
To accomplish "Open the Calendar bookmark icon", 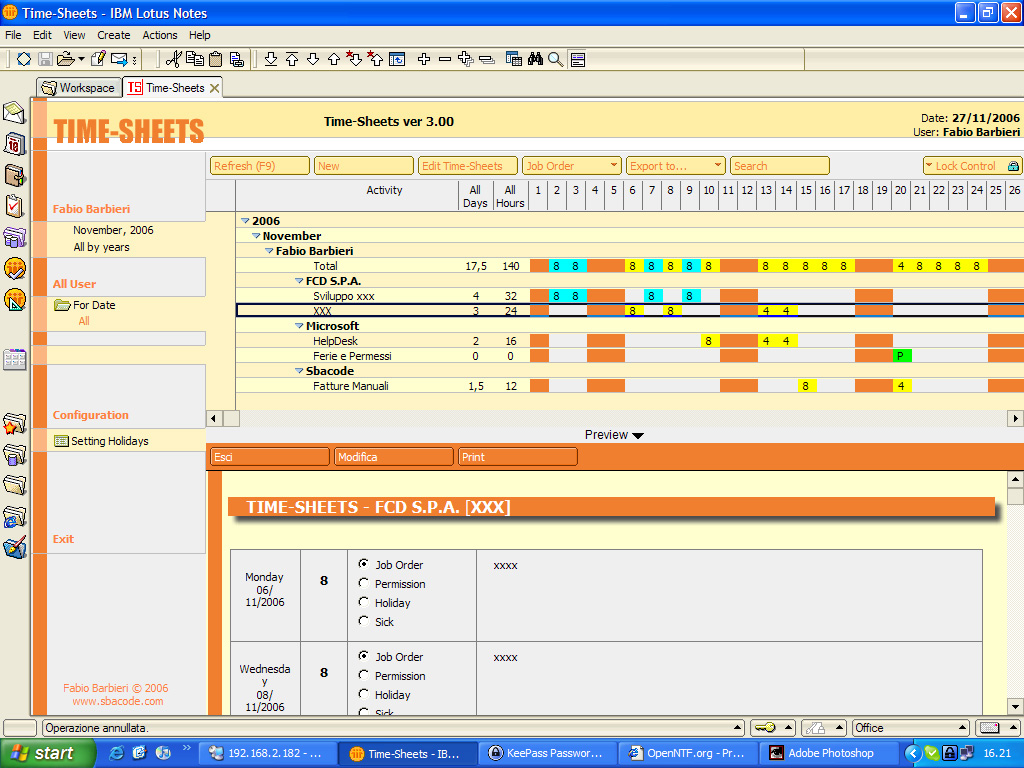I will click(14, 144).
